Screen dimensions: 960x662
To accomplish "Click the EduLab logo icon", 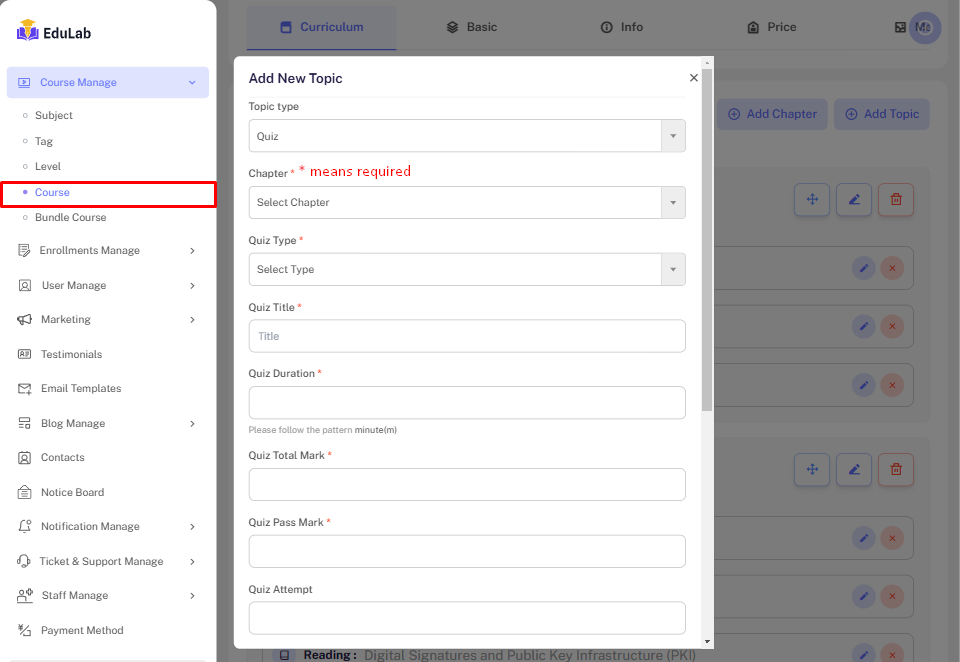I will [x=27, y=31].
